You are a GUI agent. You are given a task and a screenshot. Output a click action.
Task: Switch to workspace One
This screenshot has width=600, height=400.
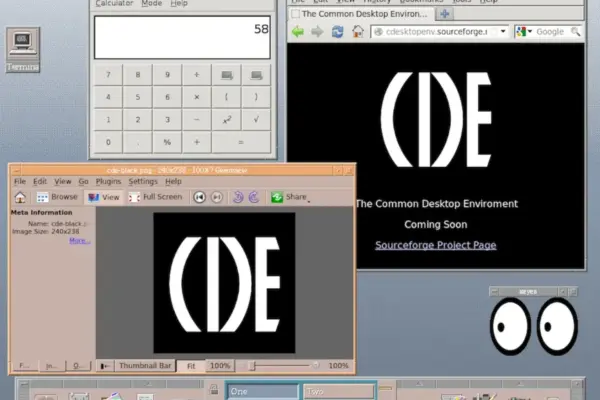[262, 392]
